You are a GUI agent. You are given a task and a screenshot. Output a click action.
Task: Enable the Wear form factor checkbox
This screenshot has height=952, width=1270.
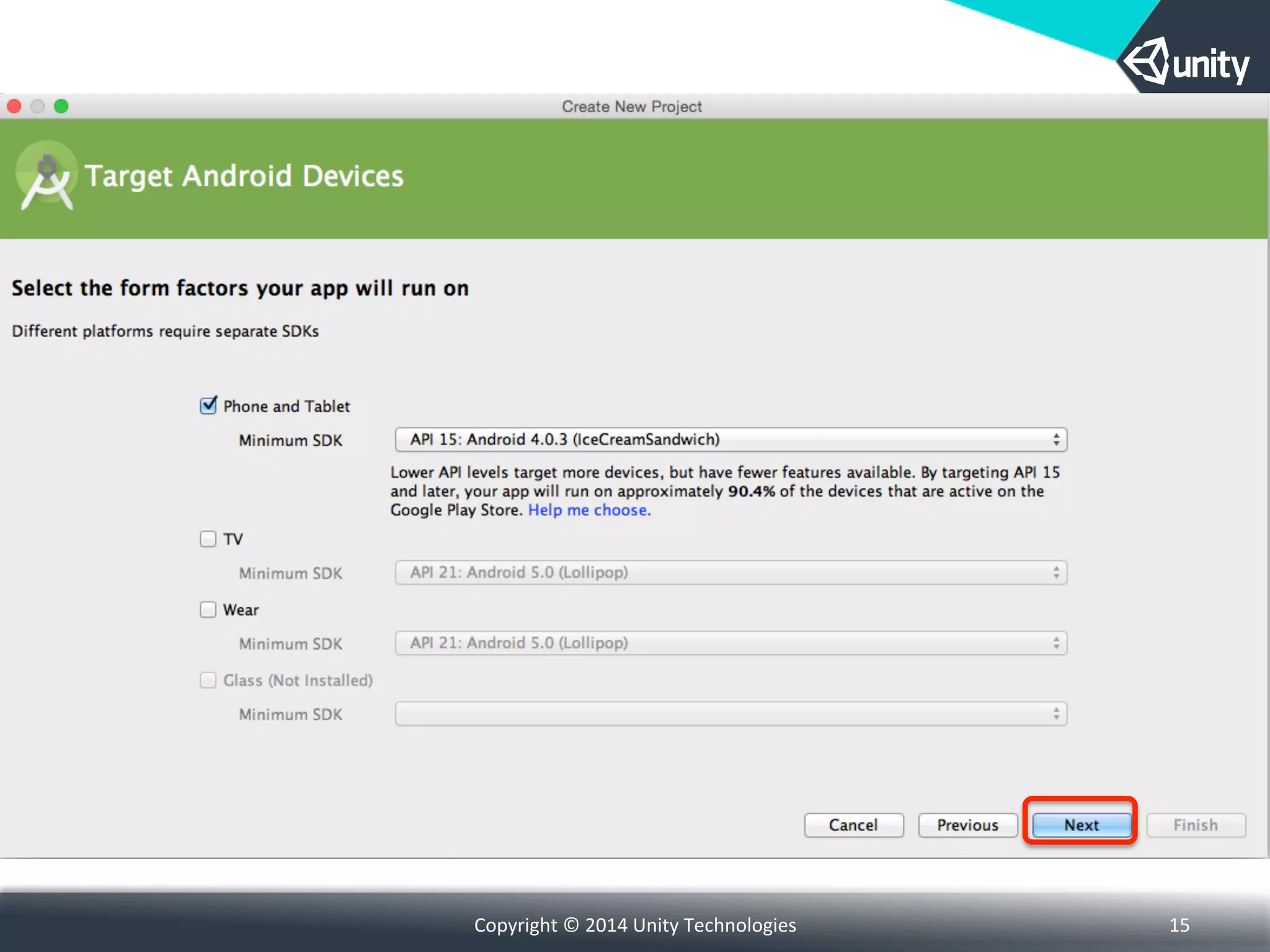click(208, 610)
